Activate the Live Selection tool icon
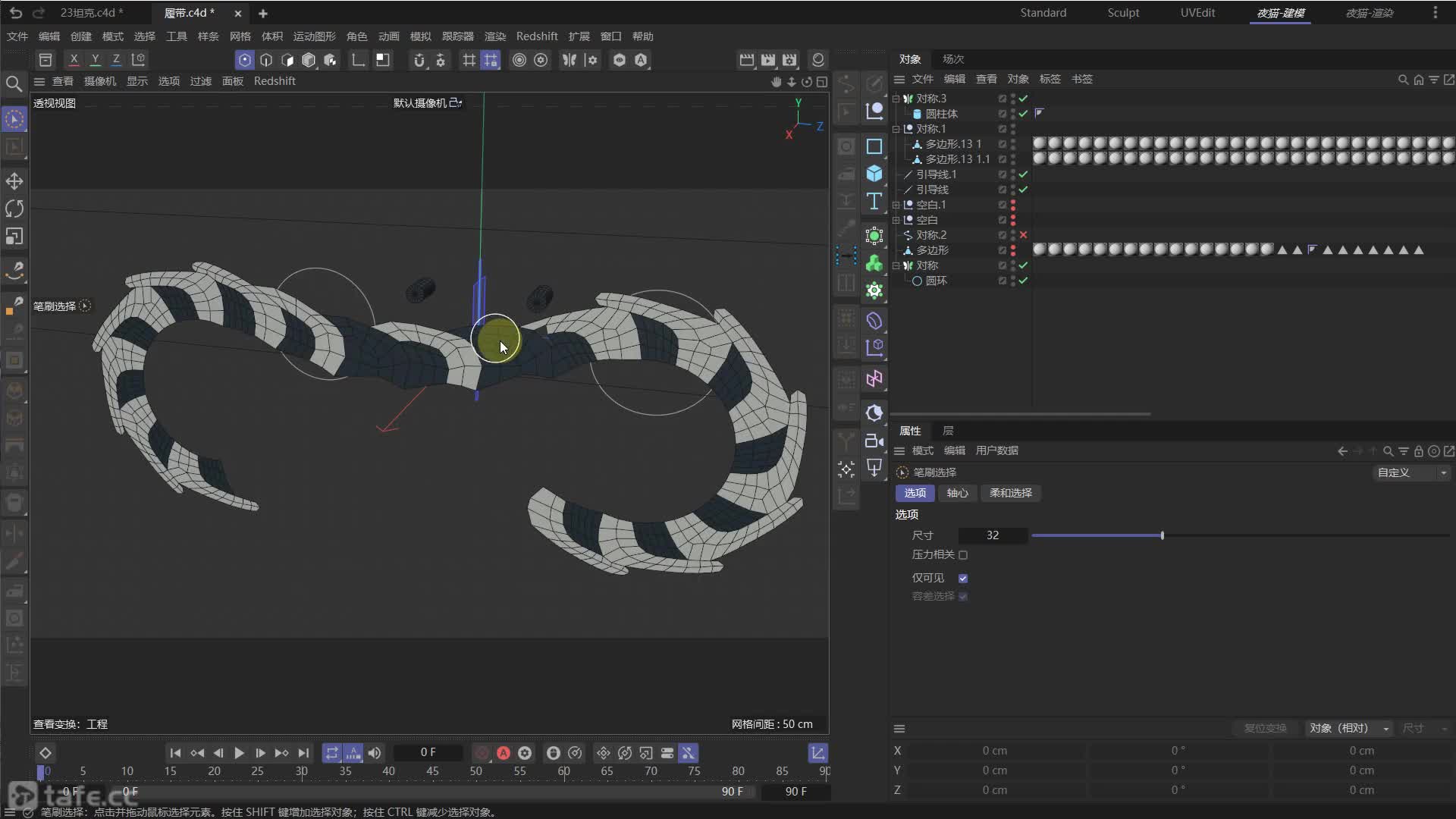This screenshot has width=1456, height=819. click(x=14, y=119)
